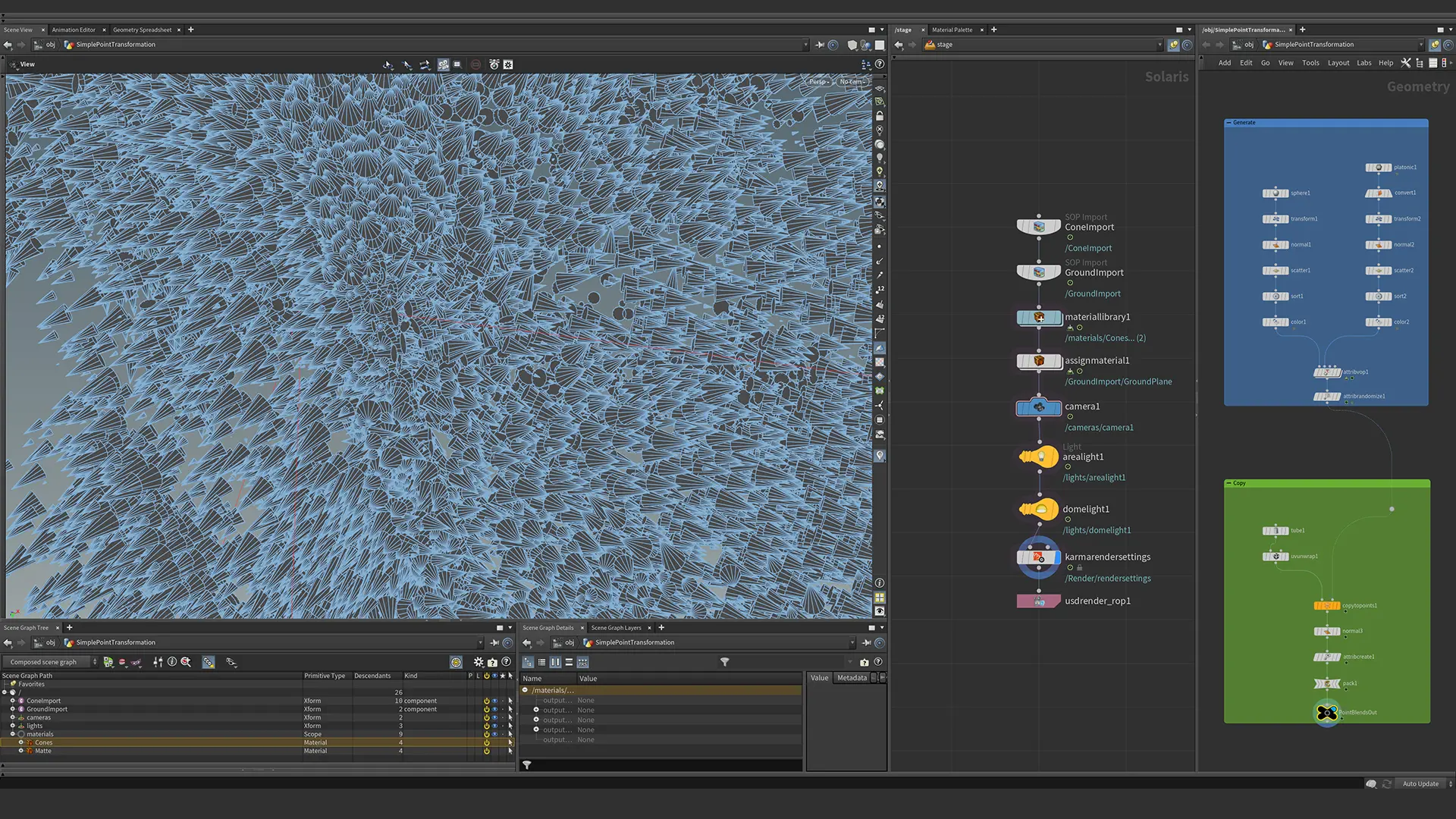Image resolution: width=1456 pixels, height=819 pixels.
Task: Switch to the Scene Graph Layers tab
Action: (616, 628)
